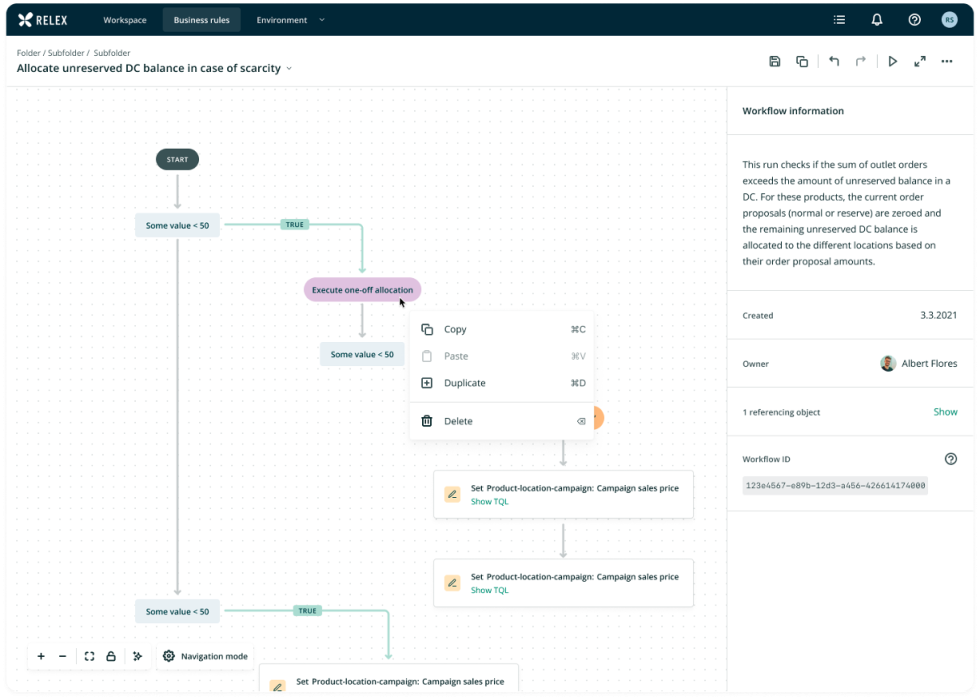Click Show next to referencing object
The height and width of the screenshot is (700, 980).
point(945,412)
